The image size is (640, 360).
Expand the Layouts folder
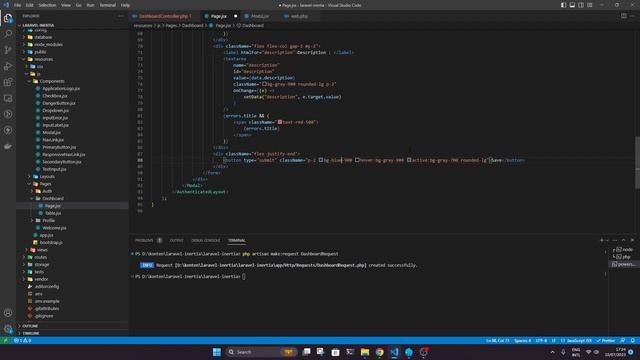(47, 176)
